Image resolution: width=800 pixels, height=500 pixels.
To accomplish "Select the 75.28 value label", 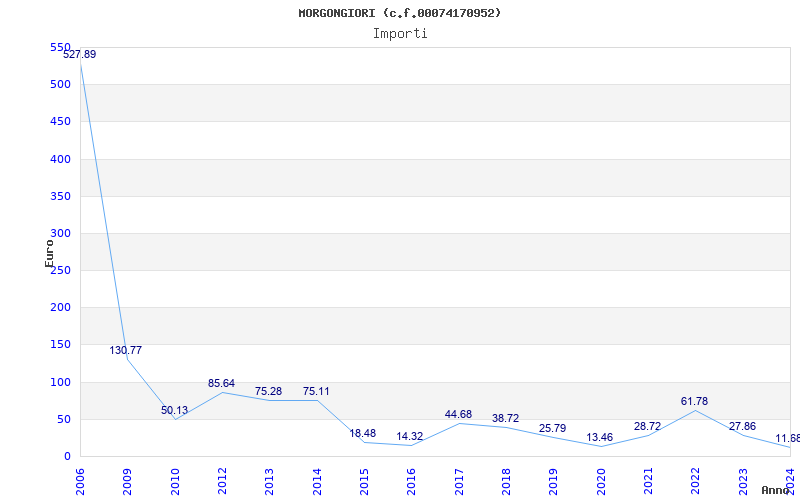I will [268, 391].
